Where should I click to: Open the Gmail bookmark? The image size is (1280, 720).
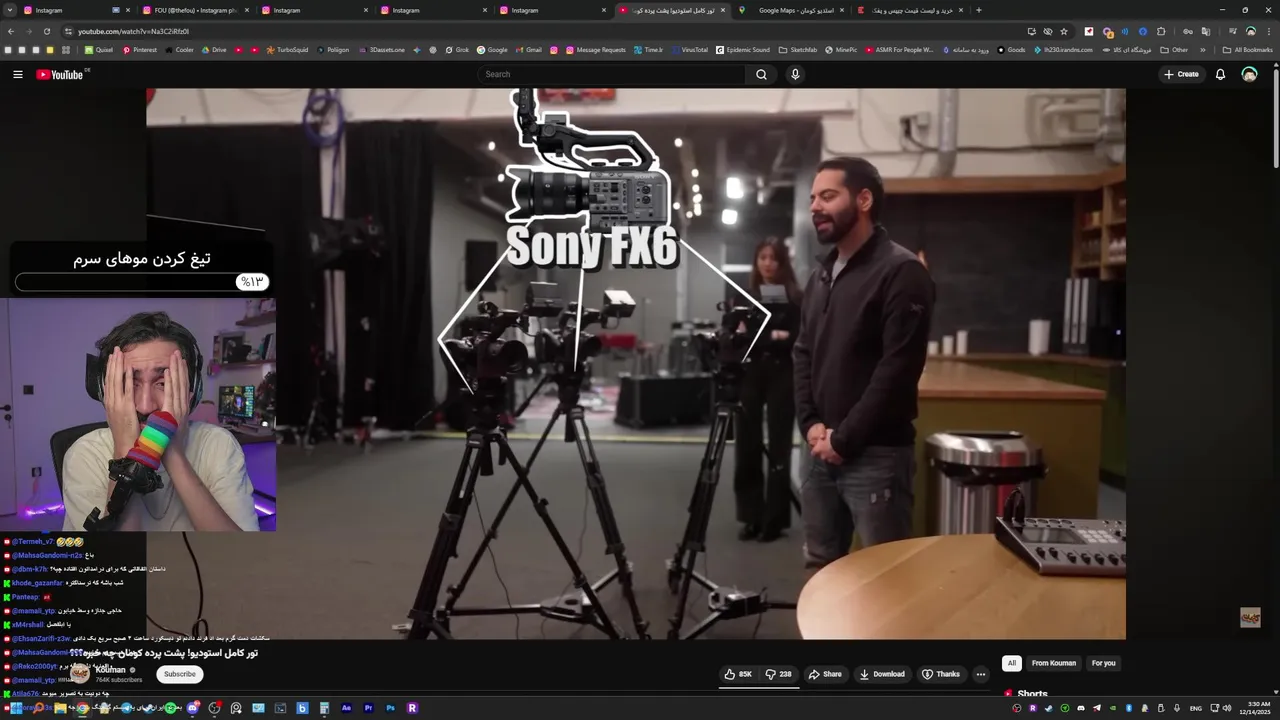(528, 50)
